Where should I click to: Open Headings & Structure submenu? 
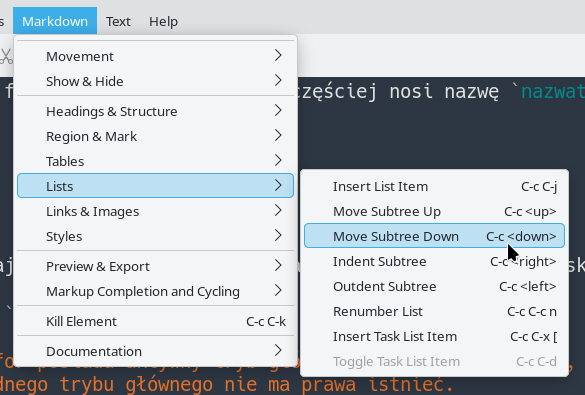point(155,111)
